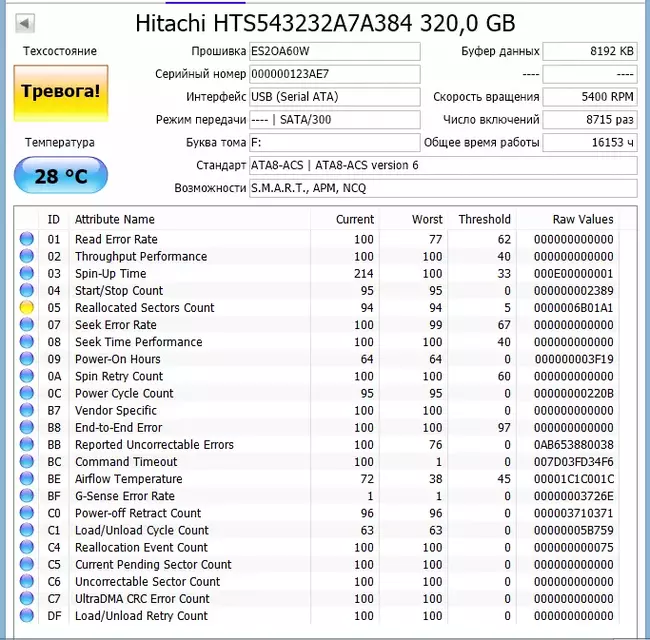This screenshot has height=640, width=650.
Task: Click the blue status icon for Current Pending Sector Count
Action: pos(27,564)
